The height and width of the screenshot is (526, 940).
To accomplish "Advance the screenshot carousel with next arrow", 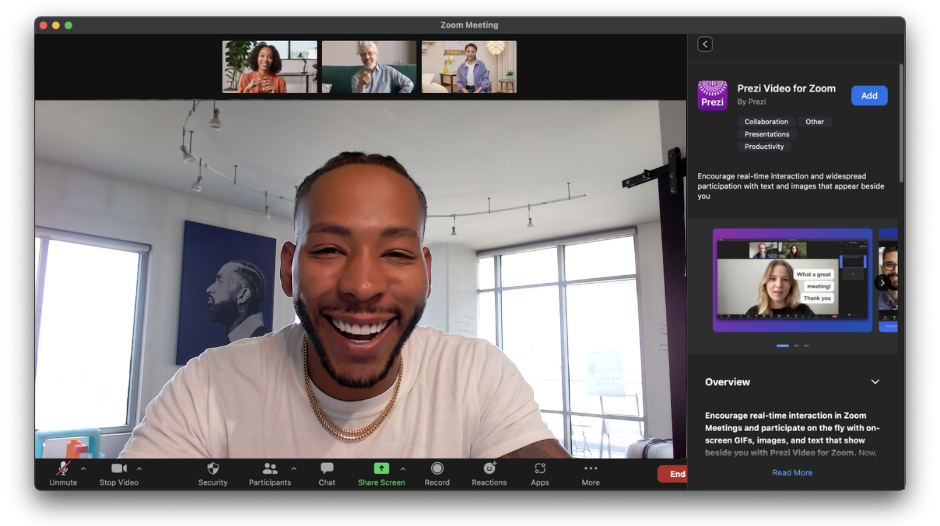I will (x=882, y=282).
